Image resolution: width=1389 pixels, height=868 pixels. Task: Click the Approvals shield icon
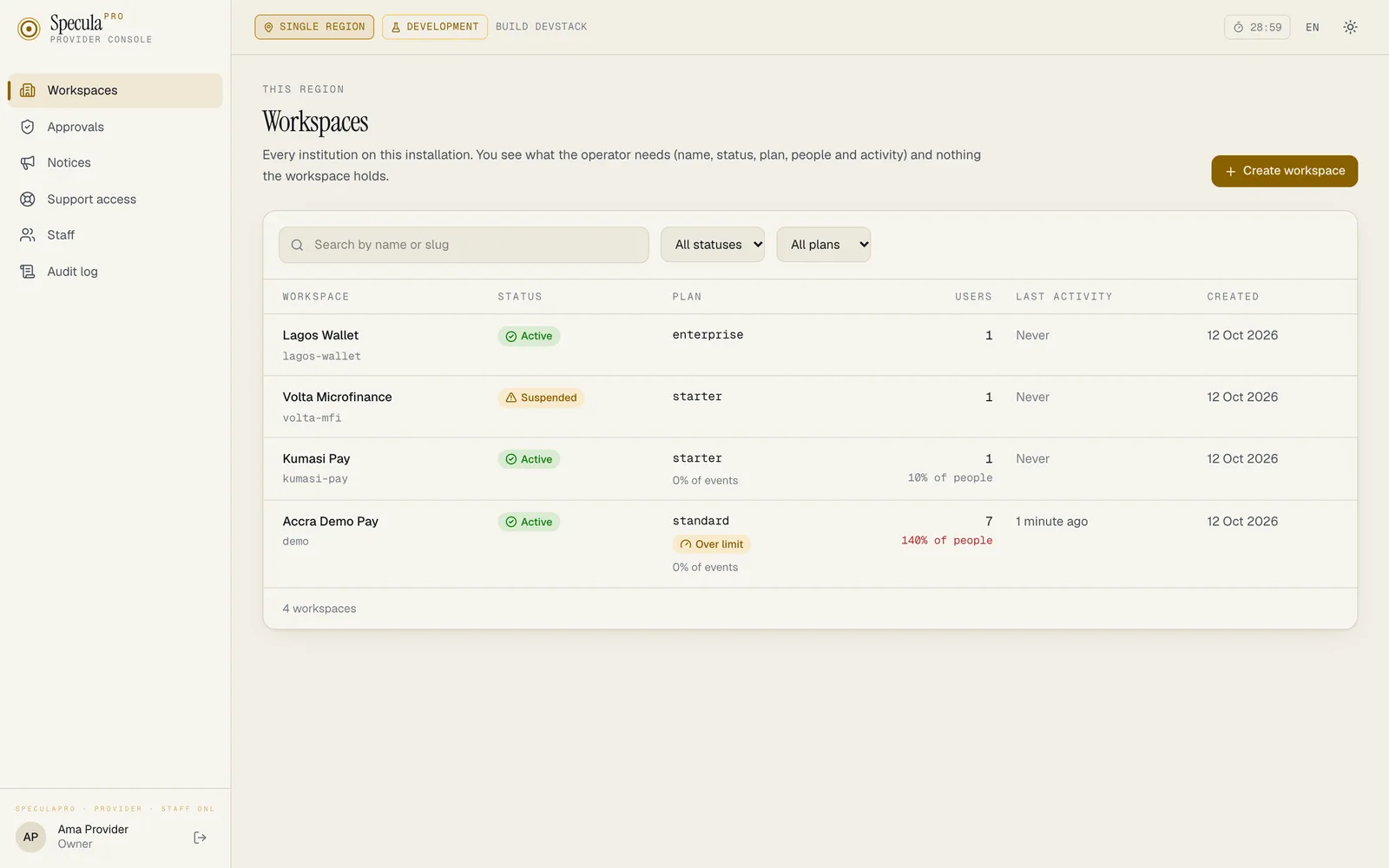[x=28, y=127]
